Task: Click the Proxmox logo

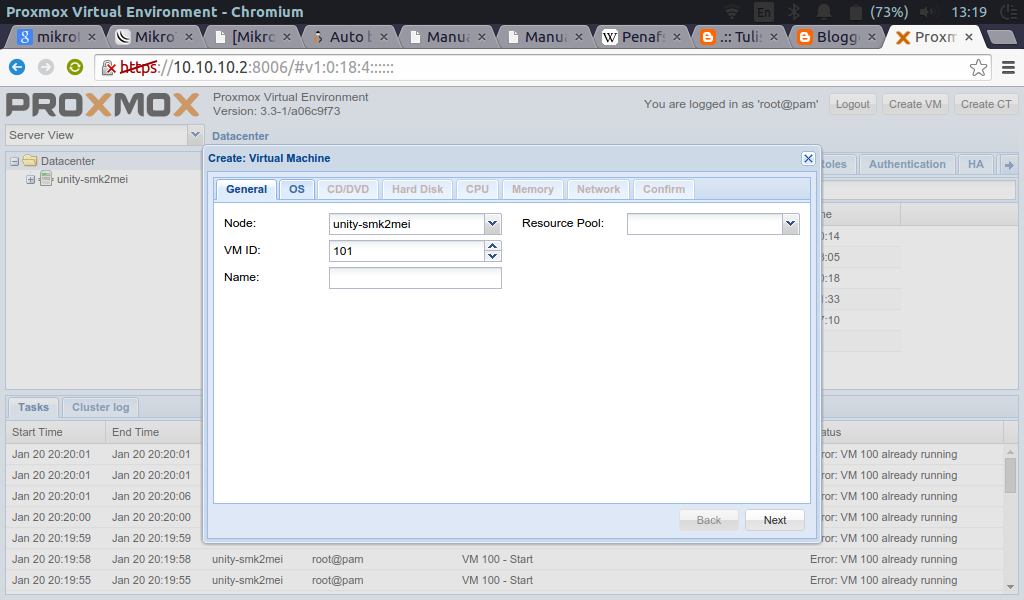Action: (x=103, y=104)
